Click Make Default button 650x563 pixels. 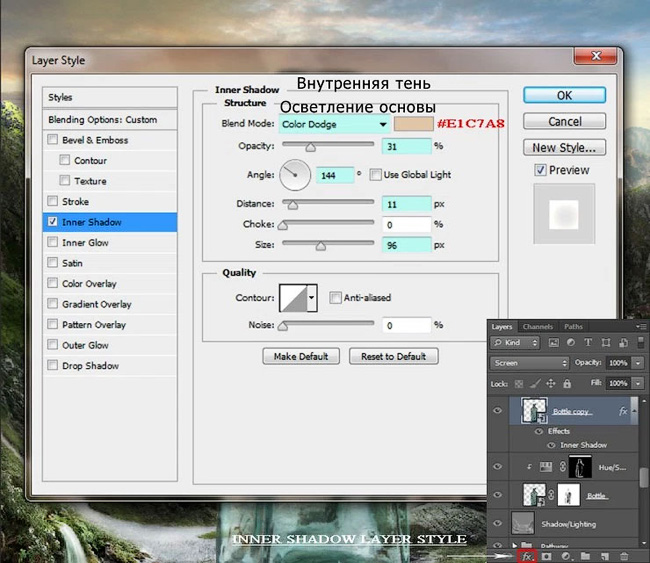pos(301,356)
